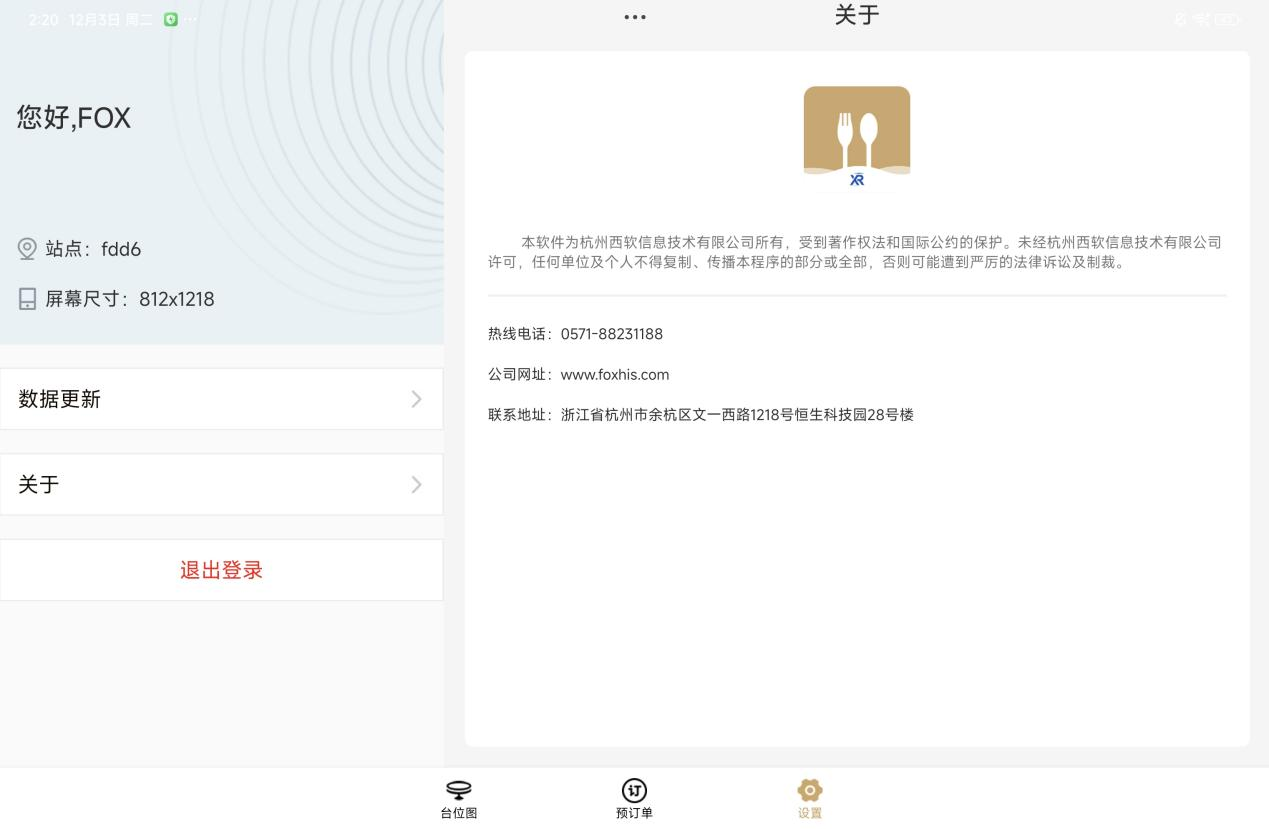
Task: Tap the location pin icon beside 站点
Action: (28, 249)
